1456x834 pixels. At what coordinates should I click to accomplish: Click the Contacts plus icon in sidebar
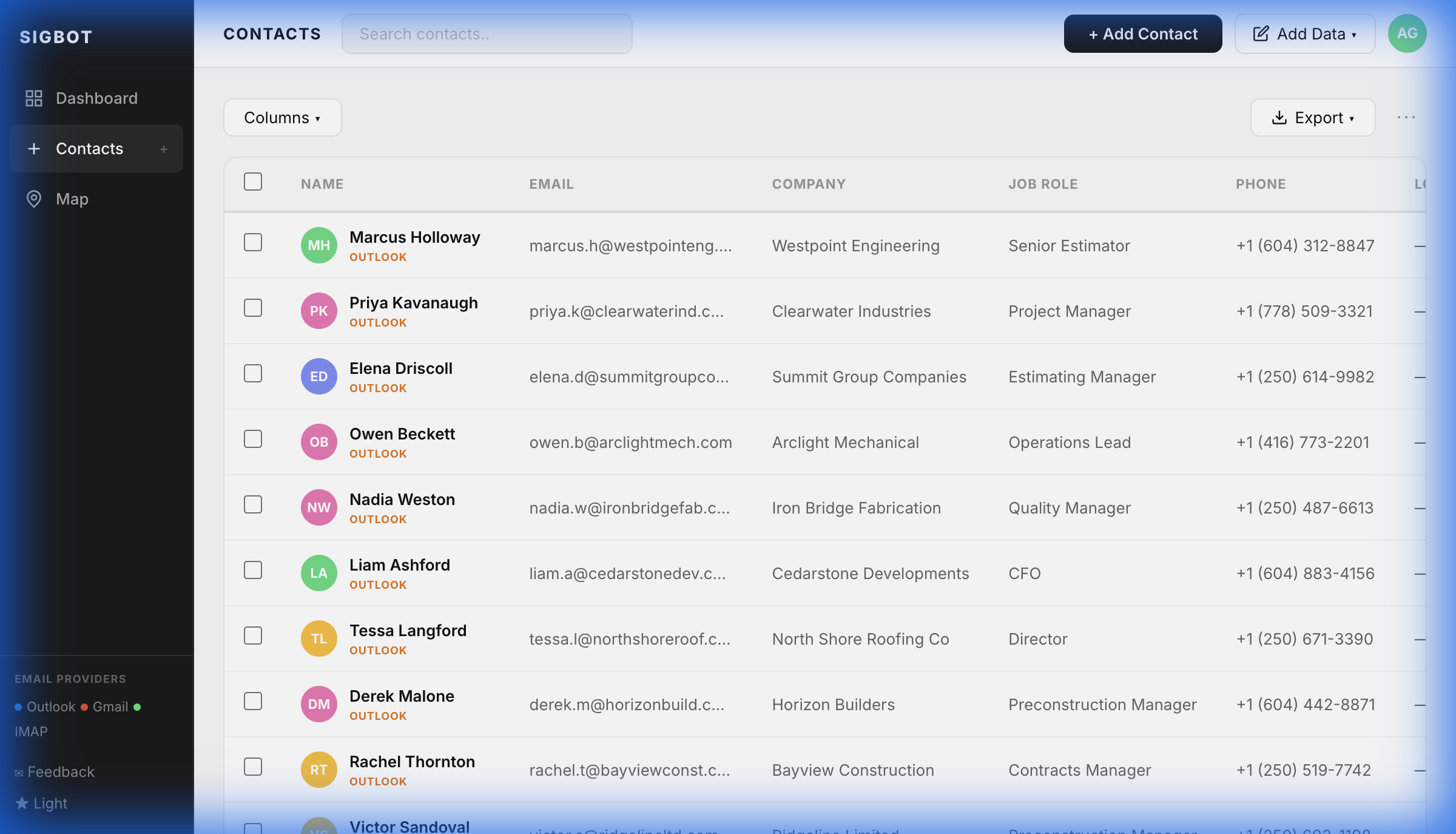point(164,149)
